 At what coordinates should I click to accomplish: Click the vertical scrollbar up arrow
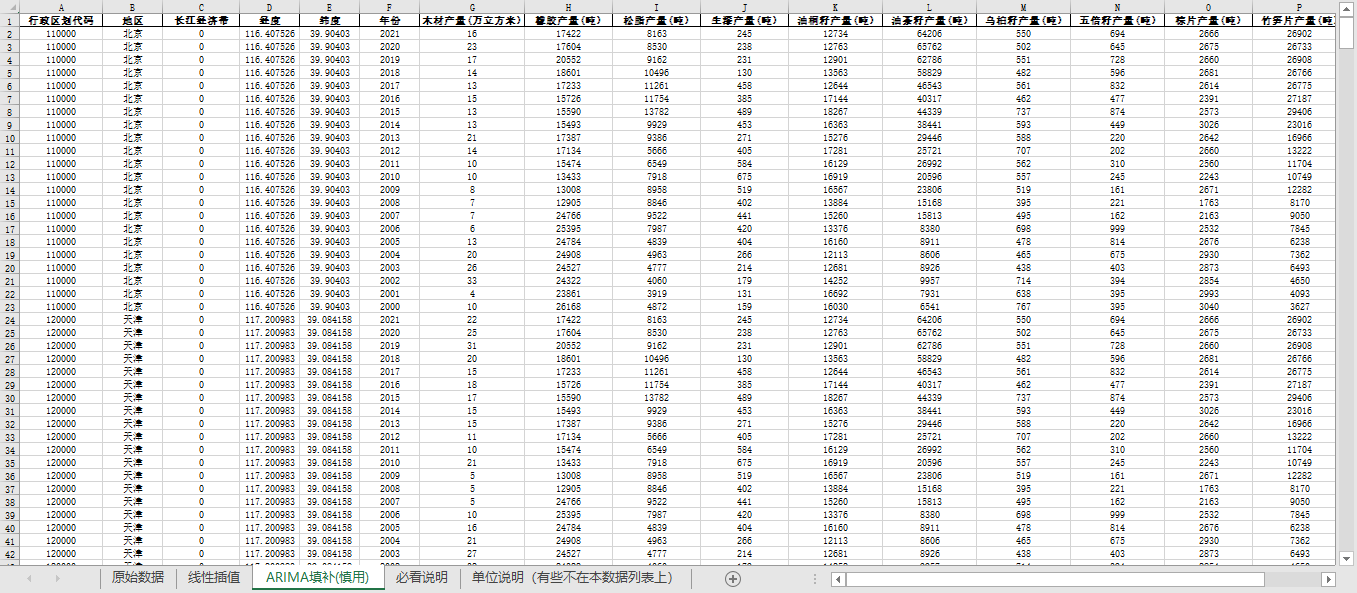[1346, 8]
